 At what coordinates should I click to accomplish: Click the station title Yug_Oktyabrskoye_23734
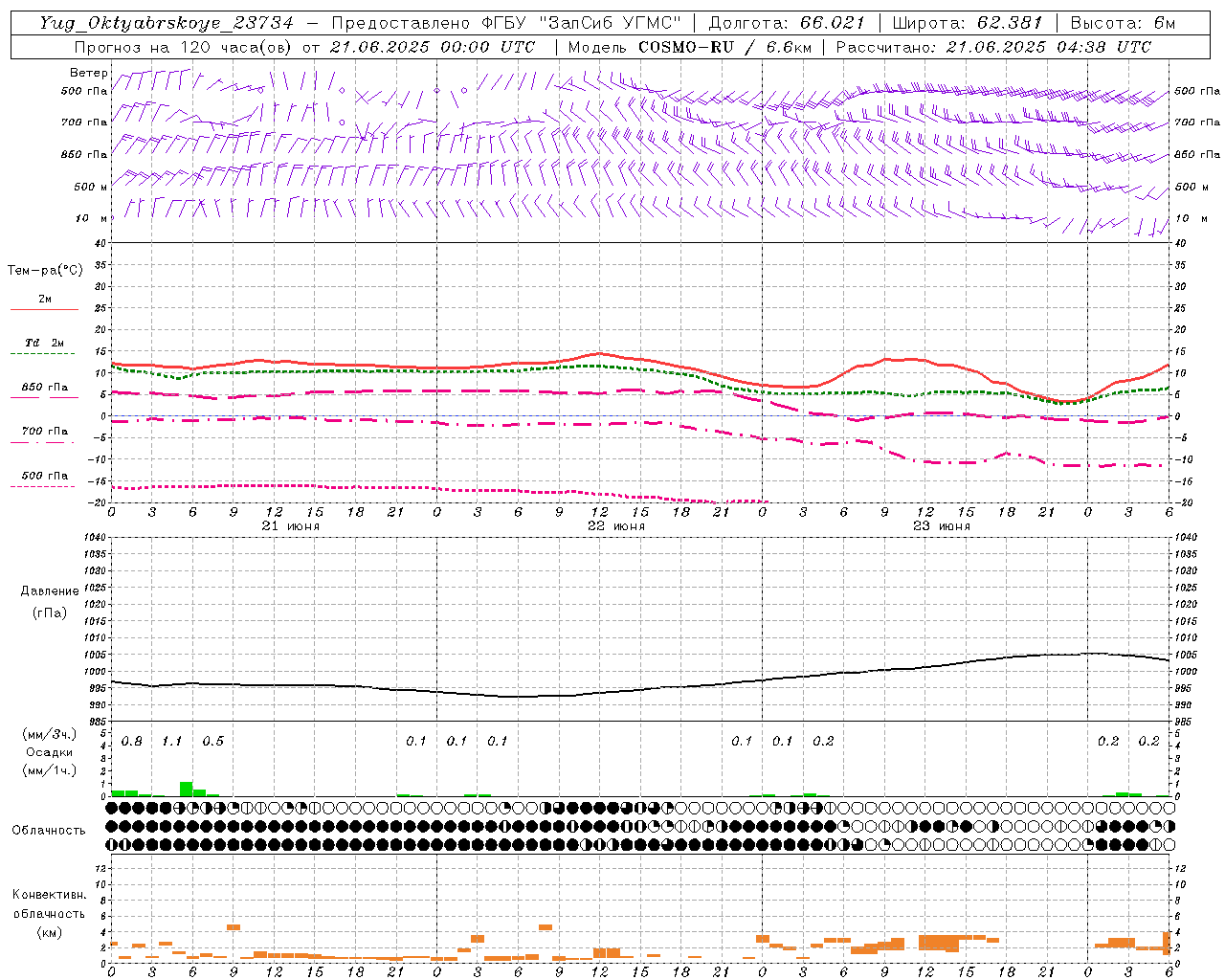click(x=167, y=23)
